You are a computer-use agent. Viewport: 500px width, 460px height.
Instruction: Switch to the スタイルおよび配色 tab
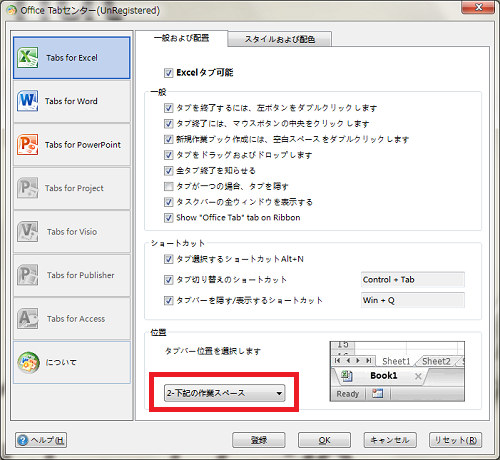point(280,39)
